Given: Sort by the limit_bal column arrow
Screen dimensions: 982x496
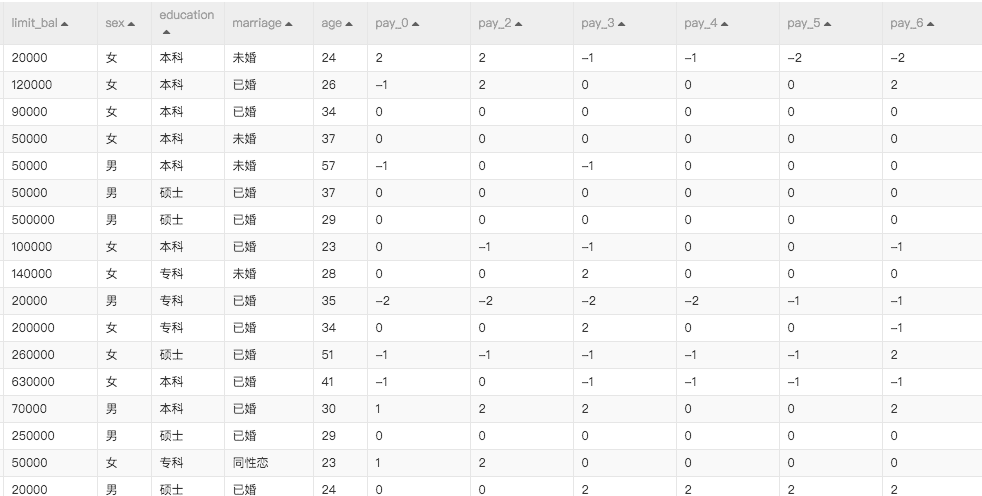Looking at the screenshot, I should coord(65,24).
